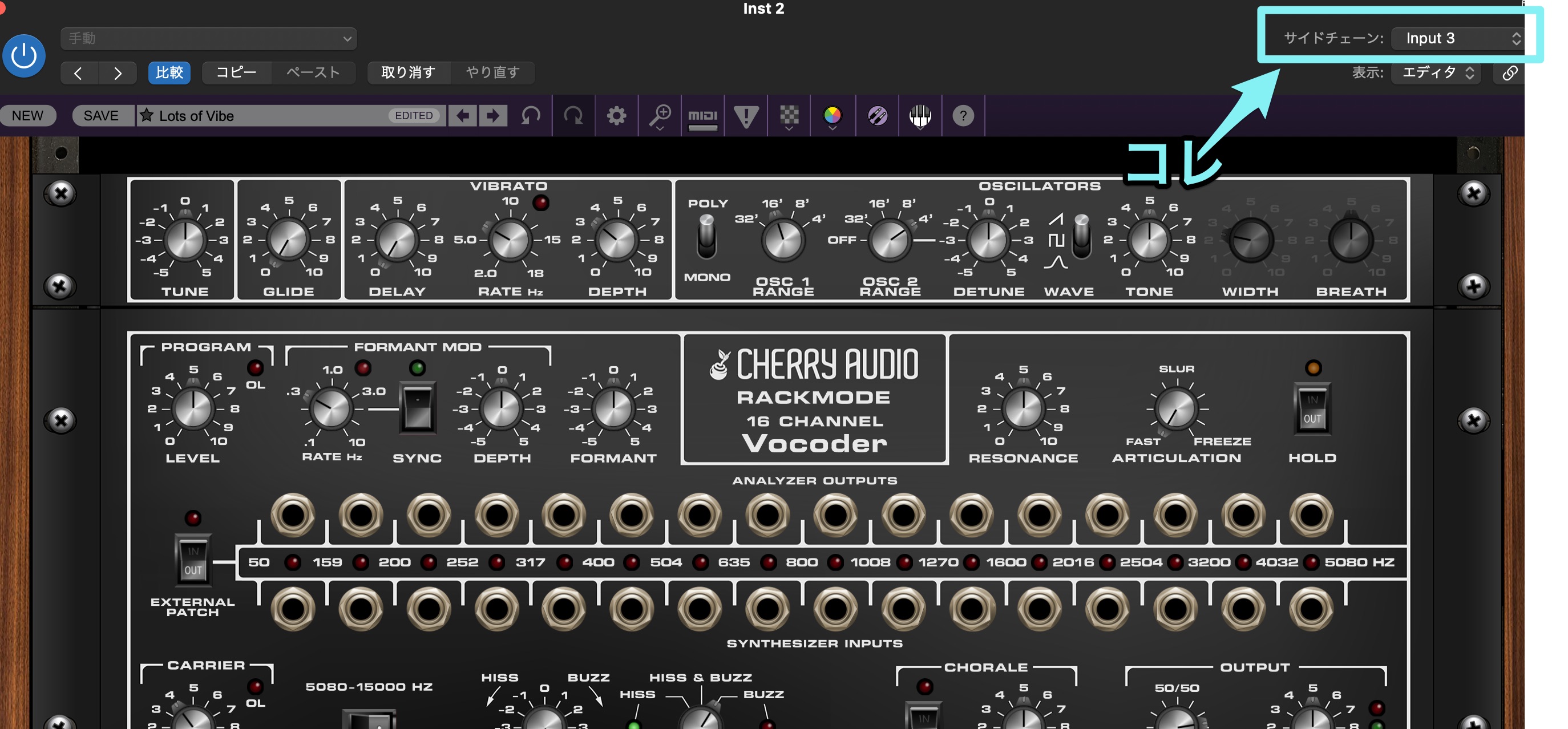Click the SAVE preset button

point(101,115)
